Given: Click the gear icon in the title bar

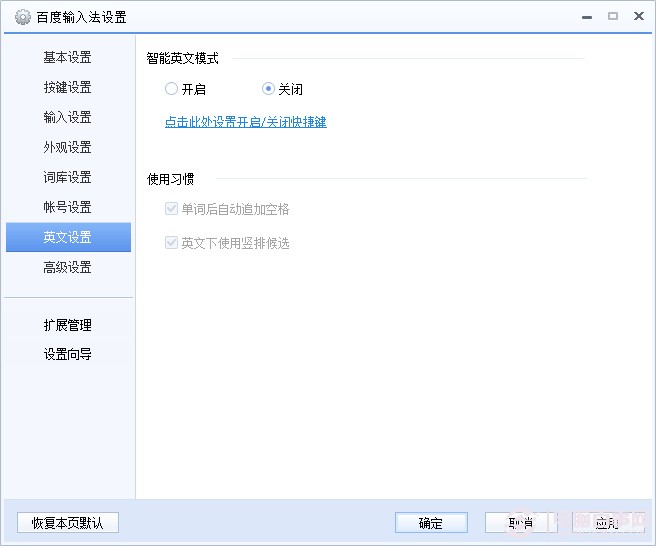Looking at the screenshot, I should (x=23, y=17).
